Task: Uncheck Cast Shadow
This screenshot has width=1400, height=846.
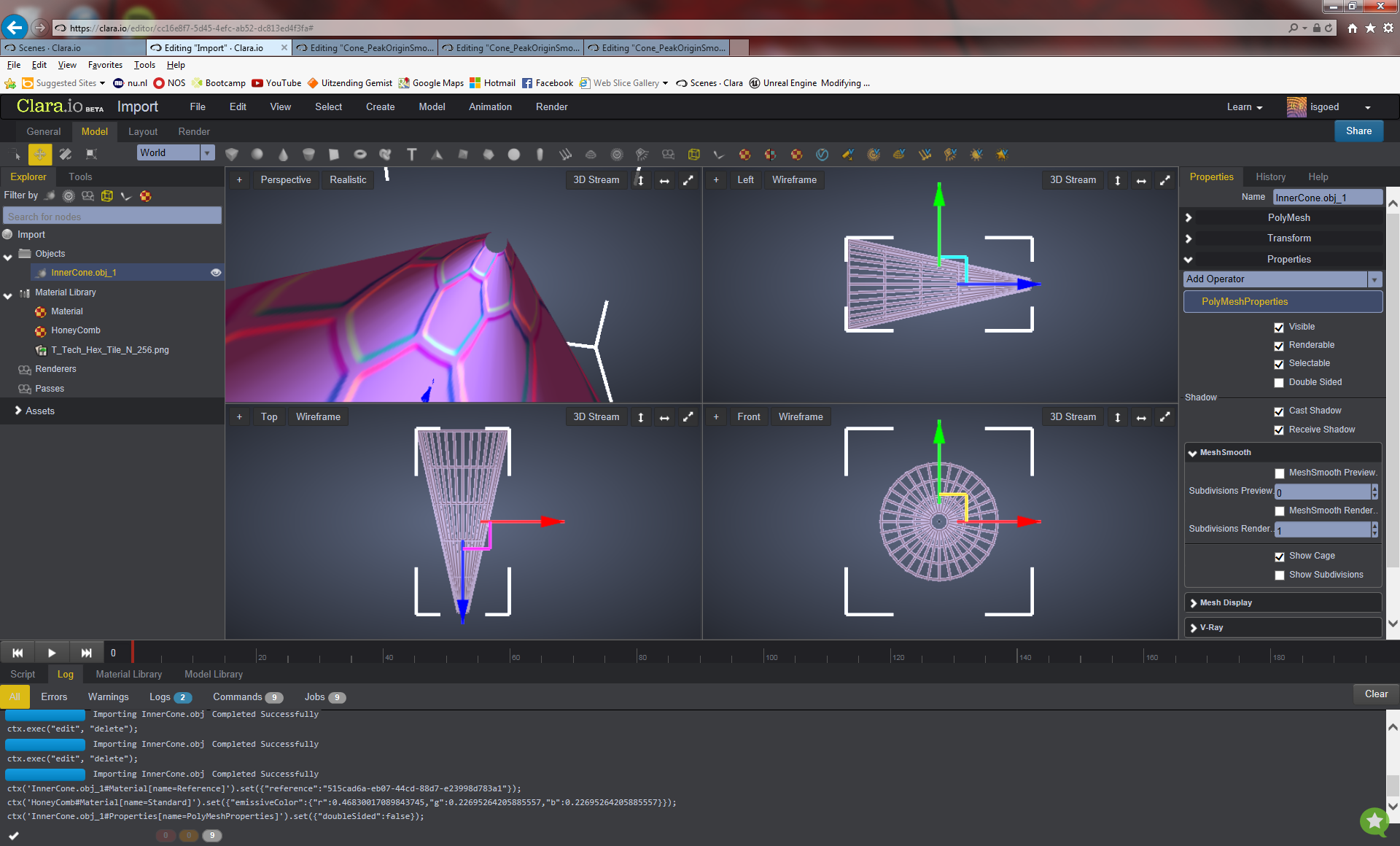Action: click(1280, 411)
